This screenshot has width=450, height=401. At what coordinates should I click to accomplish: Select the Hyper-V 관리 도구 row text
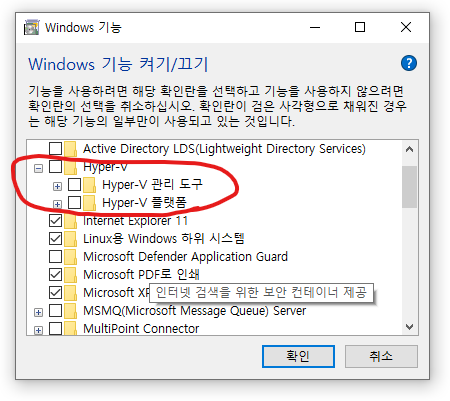coord(152,184)
